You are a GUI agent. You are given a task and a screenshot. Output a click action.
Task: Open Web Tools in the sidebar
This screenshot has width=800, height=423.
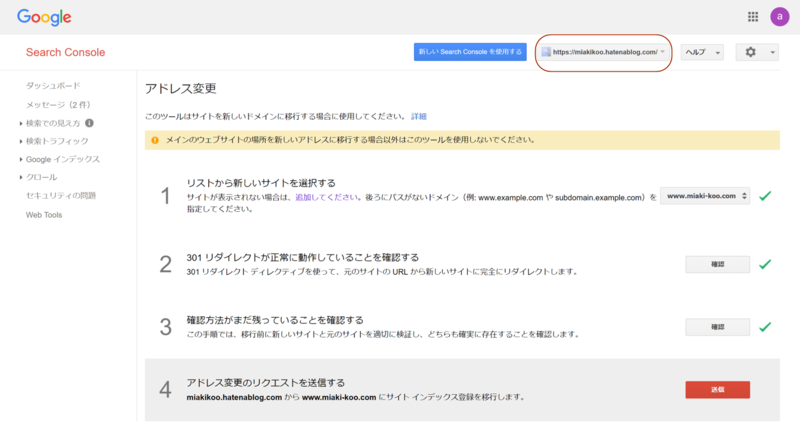(44, 215)
